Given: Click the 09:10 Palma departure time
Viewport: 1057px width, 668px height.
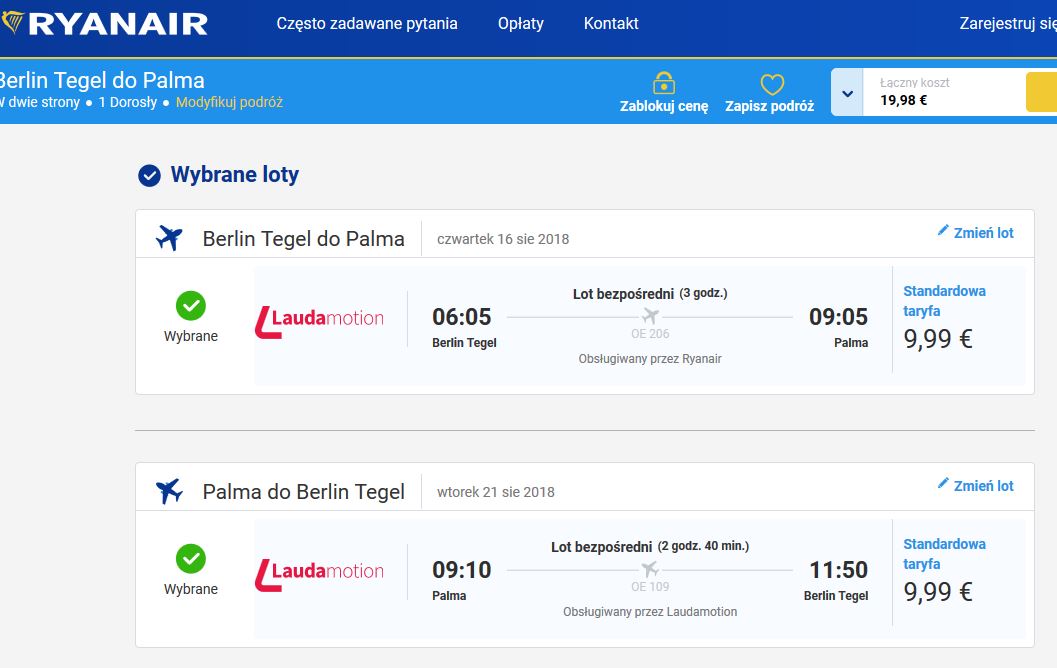Looking at the screenshot, I should pyautogui.click(x=462, y=570).
